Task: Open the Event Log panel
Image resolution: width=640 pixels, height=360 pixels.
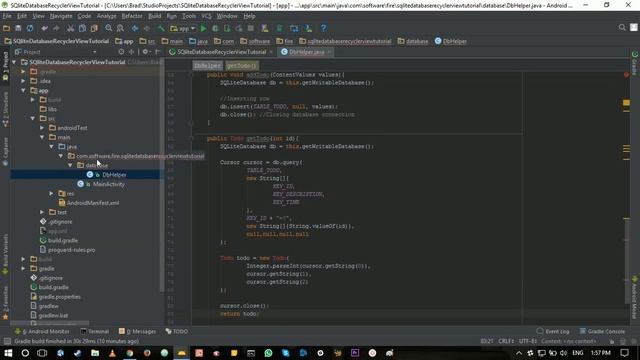Action: [x=553, y=331]
